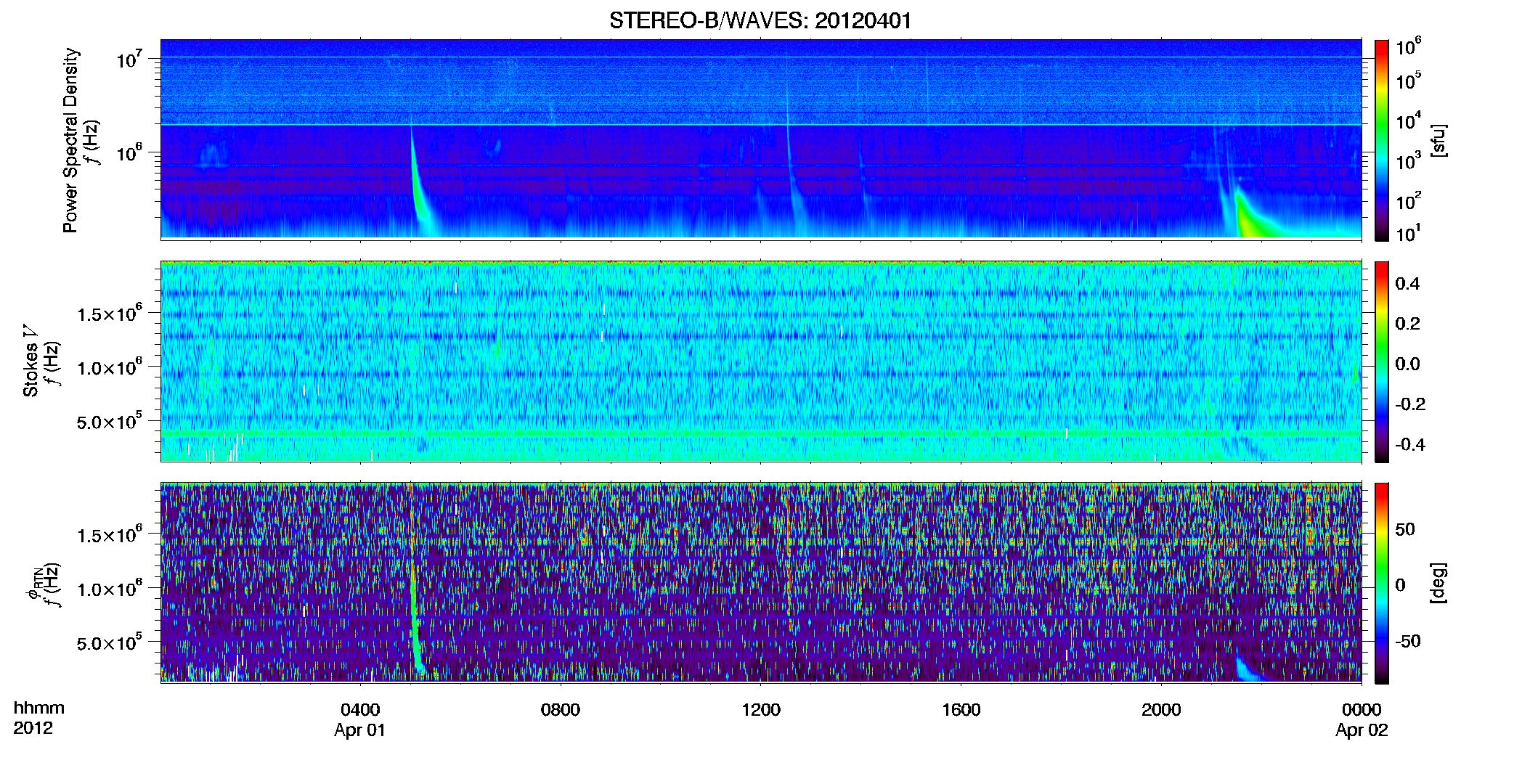Click the [deg] units label
The height and width of the screenshot is (784, 1522).
pyautogui.click(x=1438, y=583)
